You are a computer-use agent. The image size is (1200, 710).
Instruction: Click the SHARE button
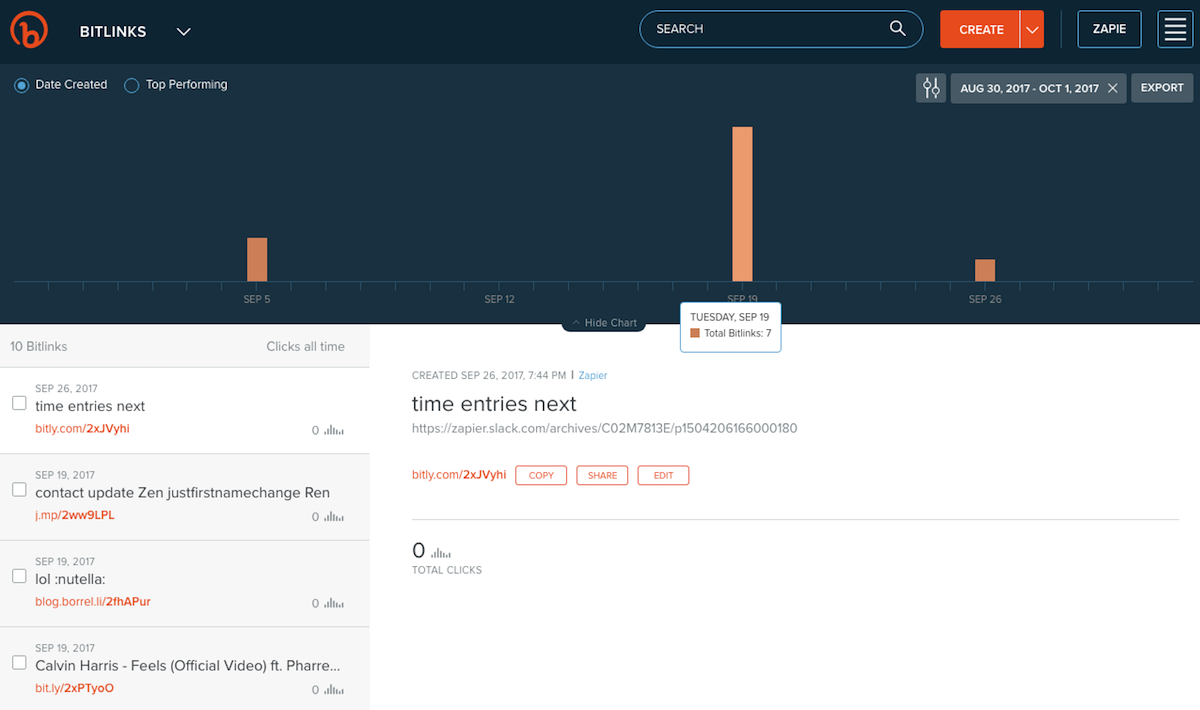[602, 475]
